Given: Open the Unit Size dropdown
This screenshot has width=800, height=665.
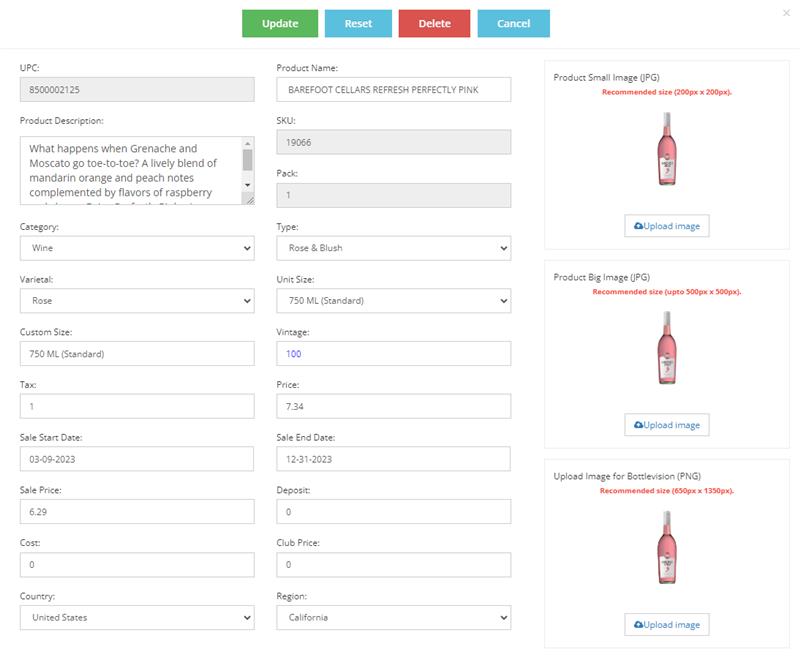Looking at the screenshot, I should click(393, 301).
